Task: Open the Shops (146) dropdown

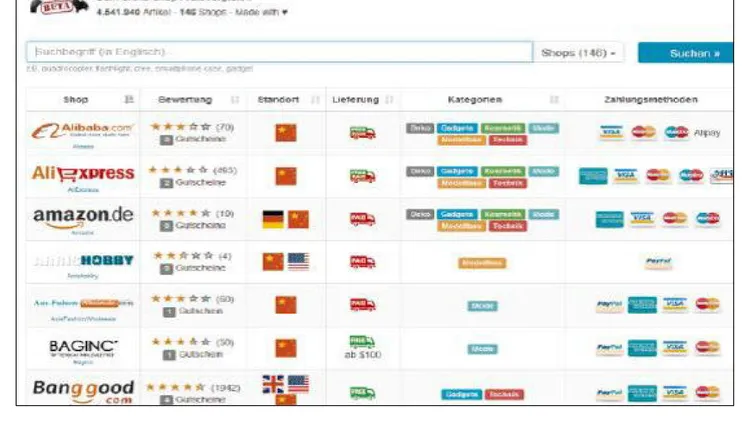Action: 578,53
